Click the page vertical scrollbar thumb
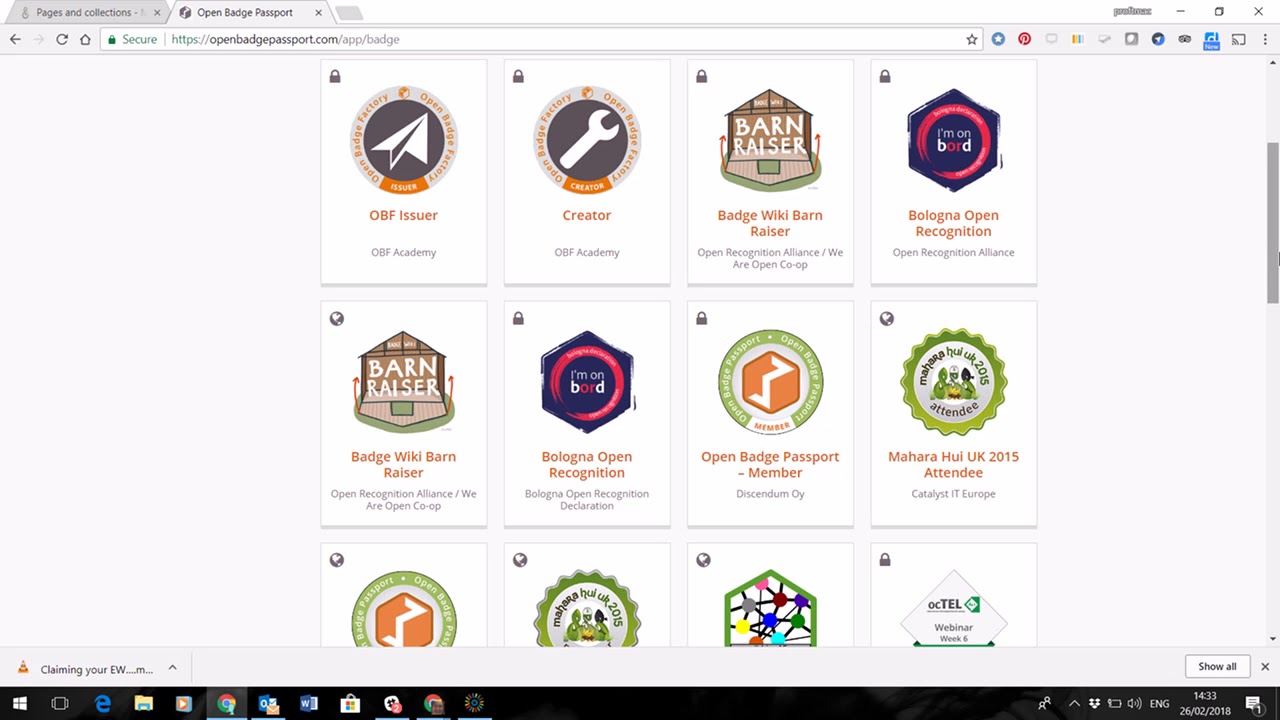The width and height of the screenshot is (1280, 720). pyautogui.click(x=1273, y=222)
